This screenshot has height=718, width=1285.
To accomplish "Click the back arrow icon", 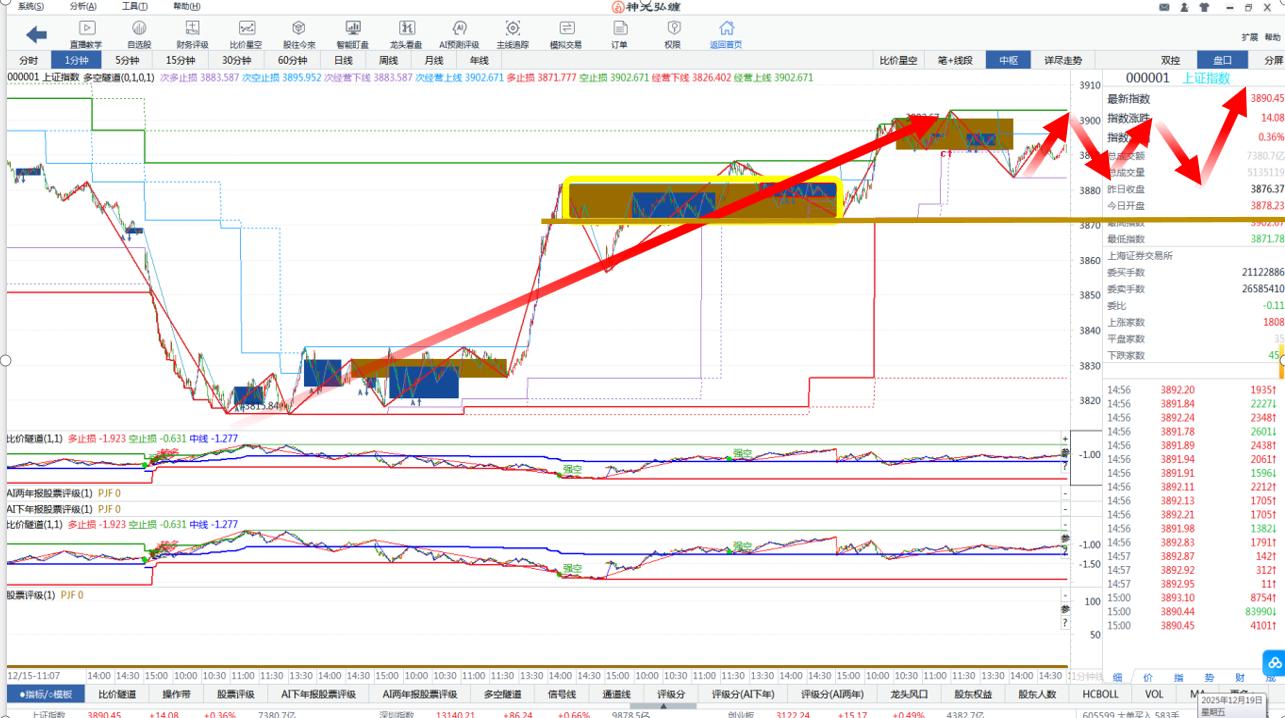I will point(36,35).
